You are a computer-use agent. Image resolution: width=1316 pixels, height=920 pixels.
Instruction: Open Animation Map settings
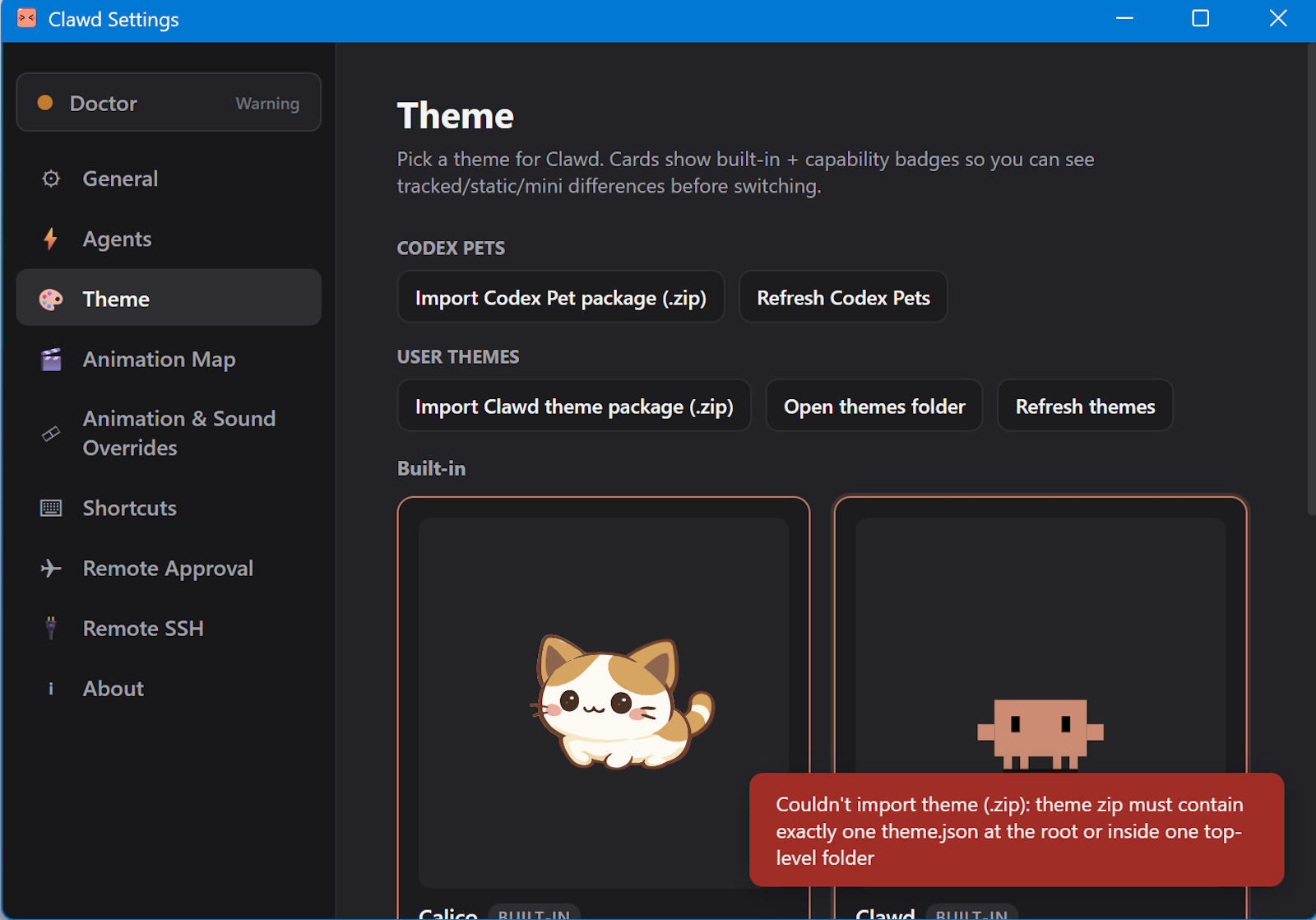pos(169,360)
